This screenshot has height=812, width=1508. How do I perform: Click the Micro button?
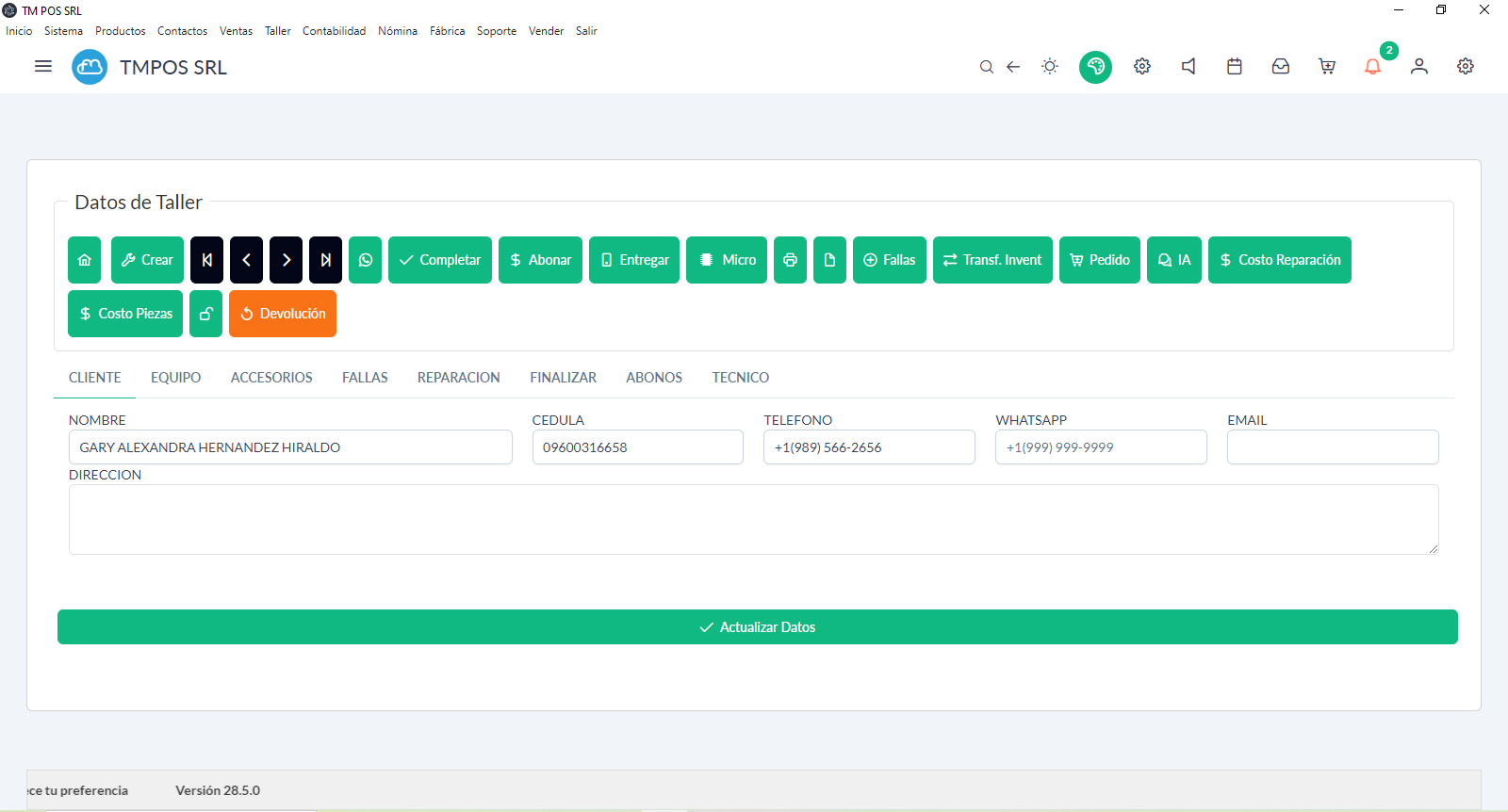tap(727, 260)
